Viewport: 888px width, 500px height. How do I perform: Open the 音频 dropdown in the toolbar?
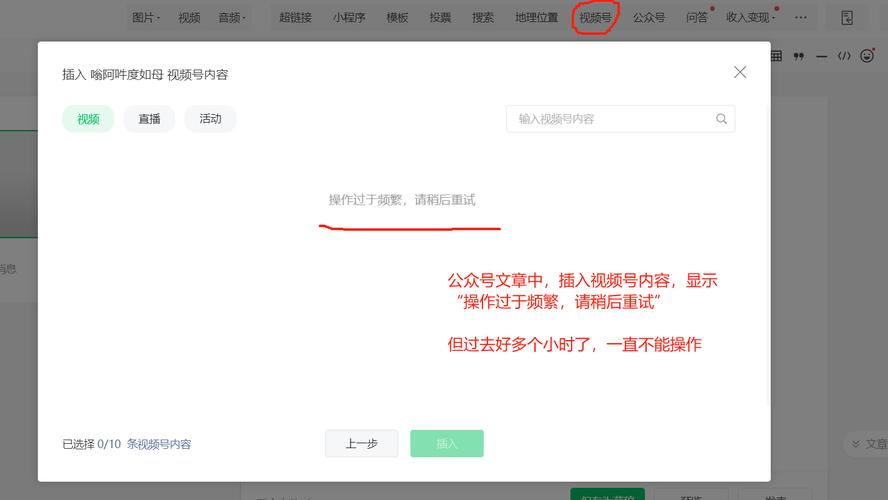click(232, 18)
